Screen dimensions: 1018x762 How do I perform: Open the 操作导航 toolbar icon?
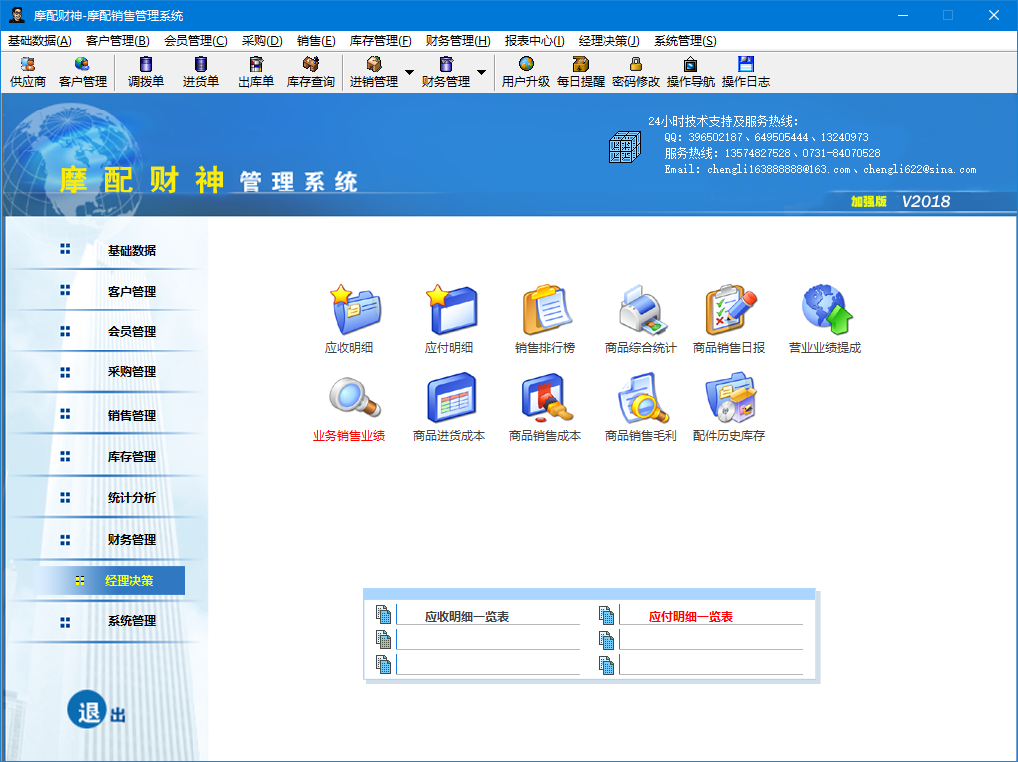click(691, 72)
